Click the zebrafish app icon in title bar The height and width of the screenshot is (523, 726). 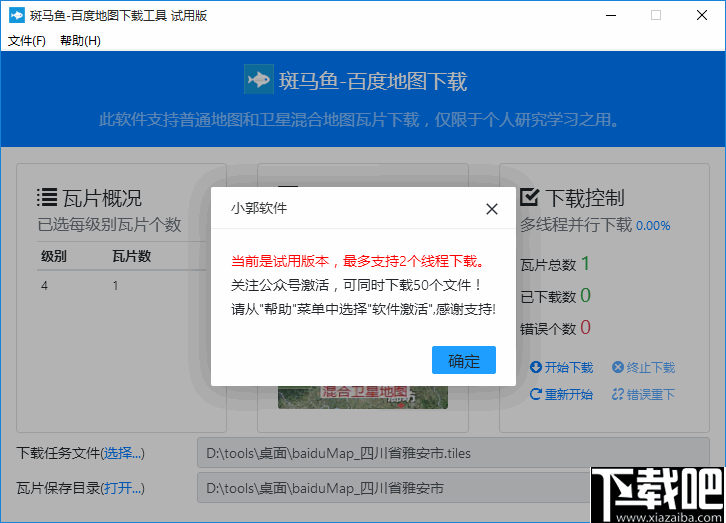coord(17,15)
